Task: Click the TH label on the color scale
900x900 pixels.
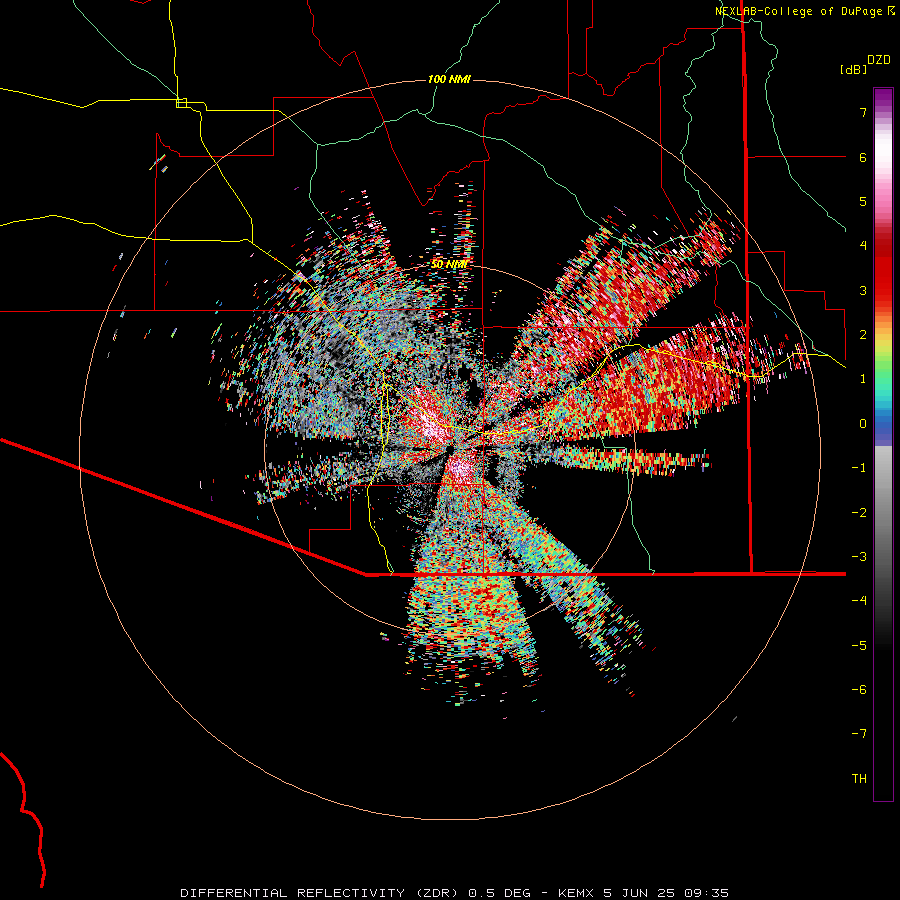Action: pyautogui.click(x=859, y=779)
